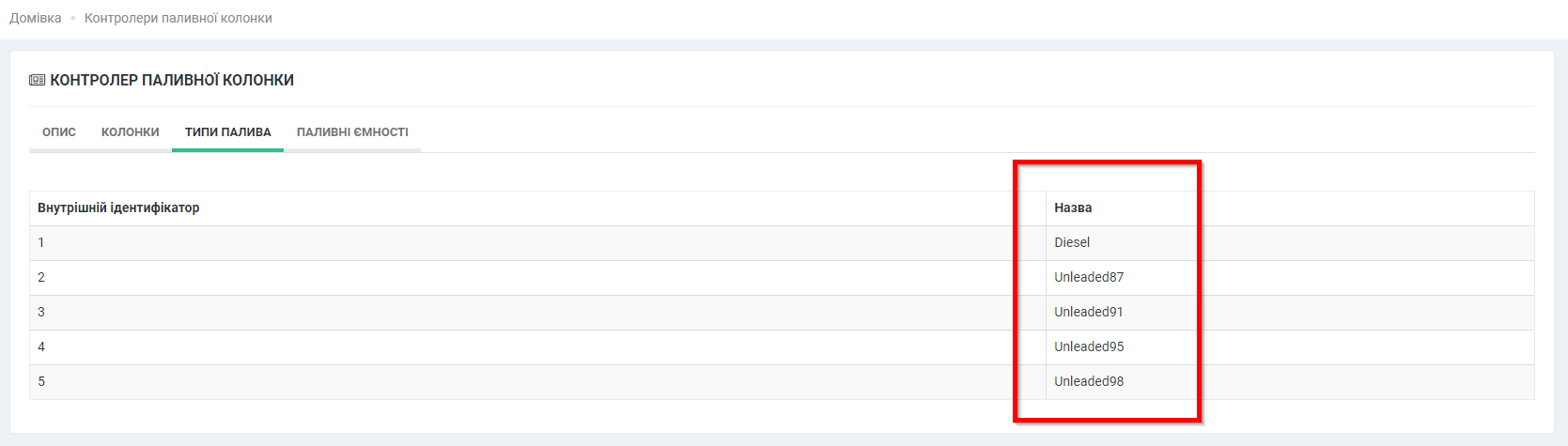The height and width of the screenshot is (446, 1568).
Task: Choose the Unleaded95 table cell
Action: pos(1089,346)
